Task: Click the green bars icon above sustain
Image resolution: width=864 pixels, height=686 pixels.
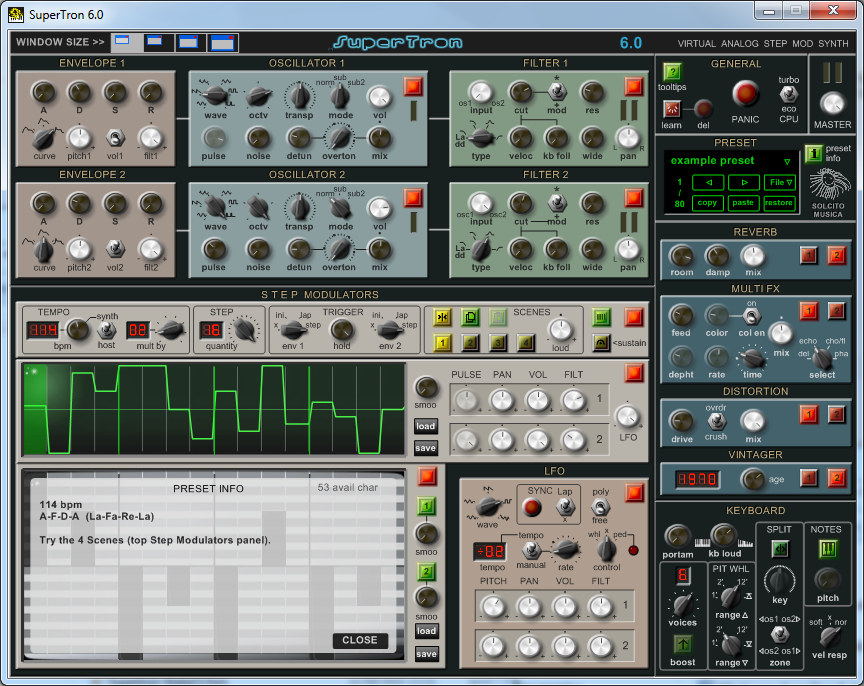Action: tap(601, 317)
